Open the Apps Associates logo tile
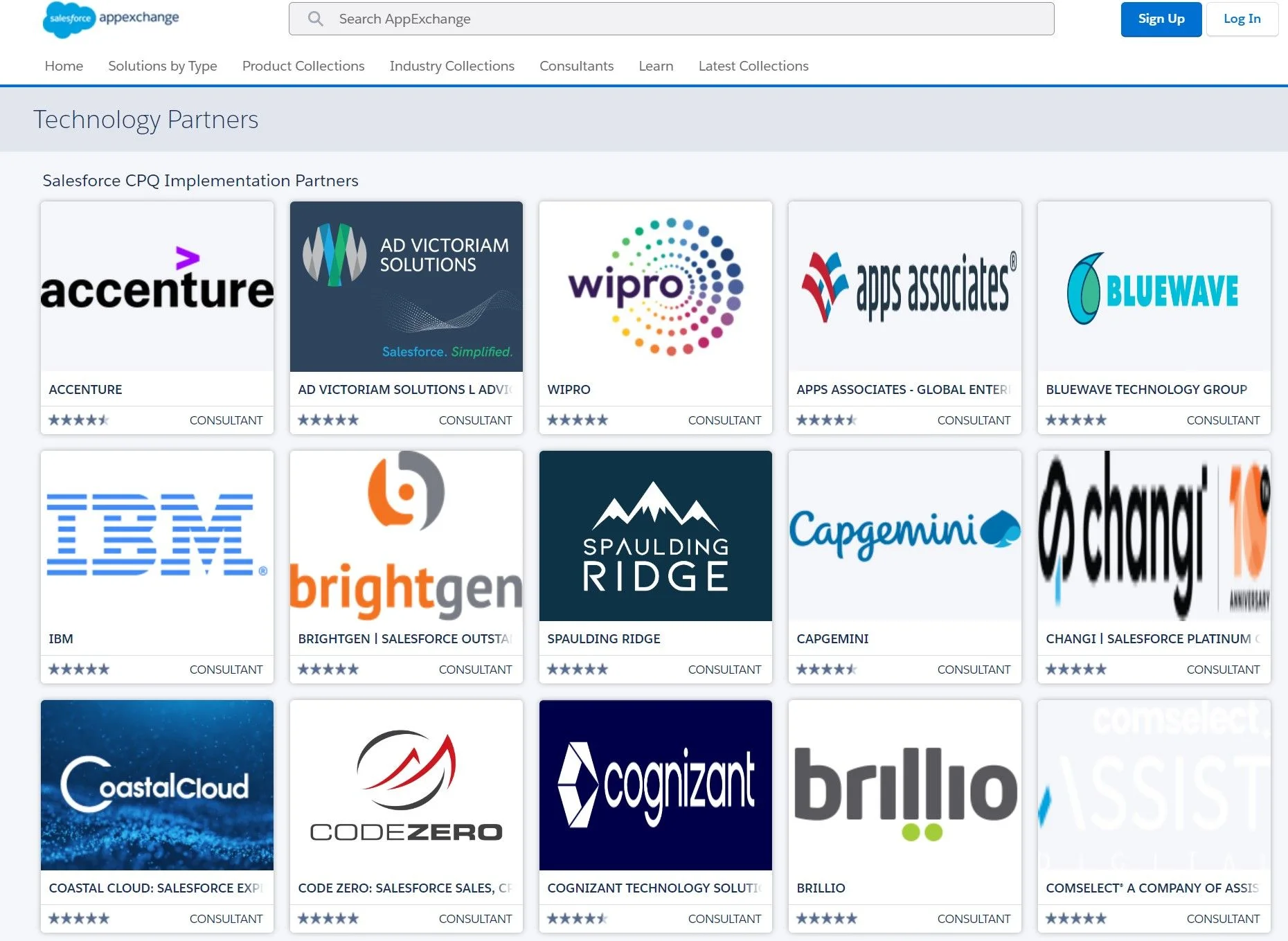This screenshot has height=941, width=1288. tap(905, 287)
